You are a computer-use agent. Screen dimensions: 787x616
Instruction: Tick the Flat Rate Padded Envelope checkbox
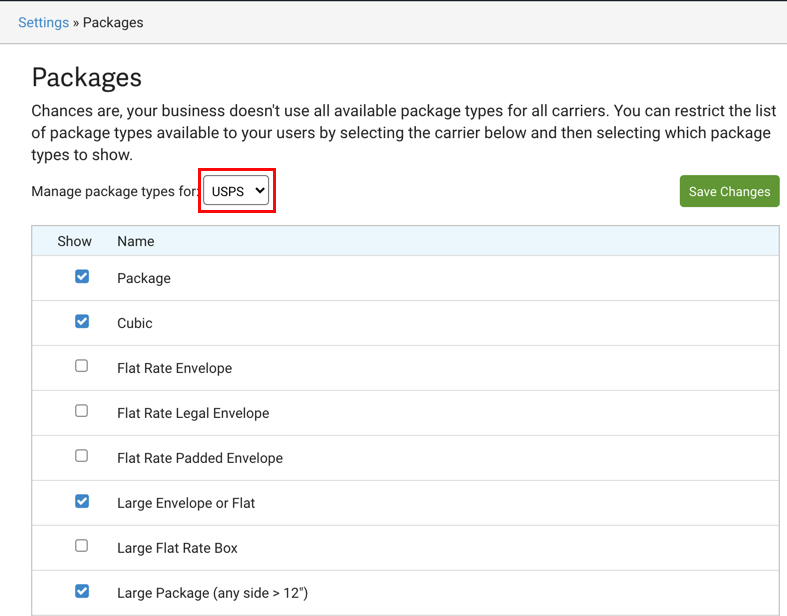click(x=81, y=456)
